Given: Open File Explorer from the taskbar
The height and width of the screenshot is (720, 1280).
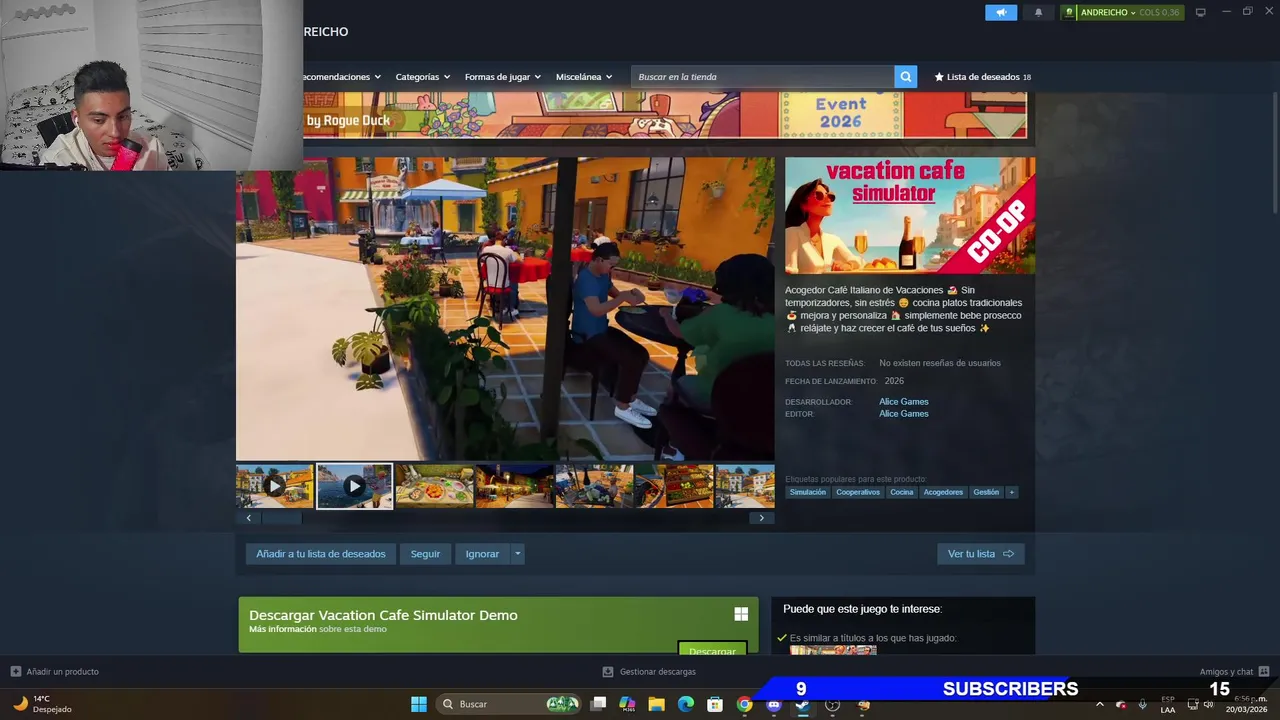Looking at the screenshot, I should pos(656,704).
